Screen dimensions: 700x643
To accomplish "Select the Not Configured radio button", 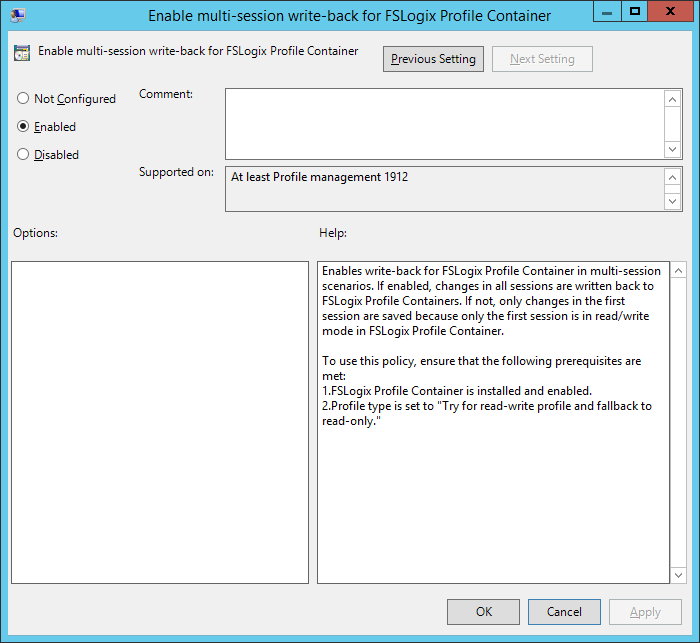I will (23, 98).
